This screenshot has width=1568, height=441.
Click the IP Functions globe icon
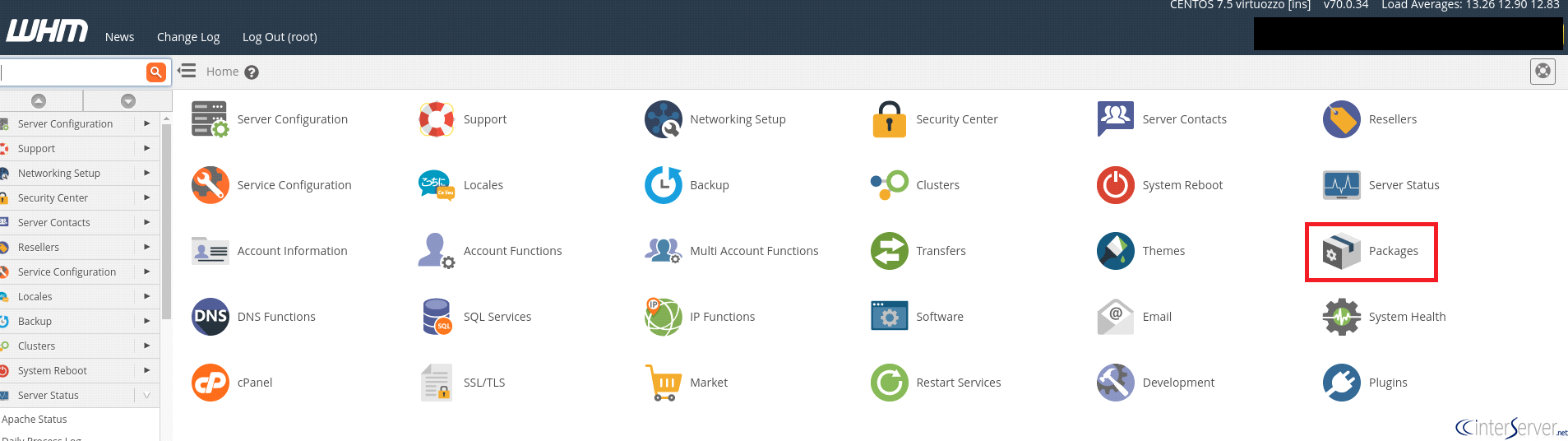pos(664,317)
